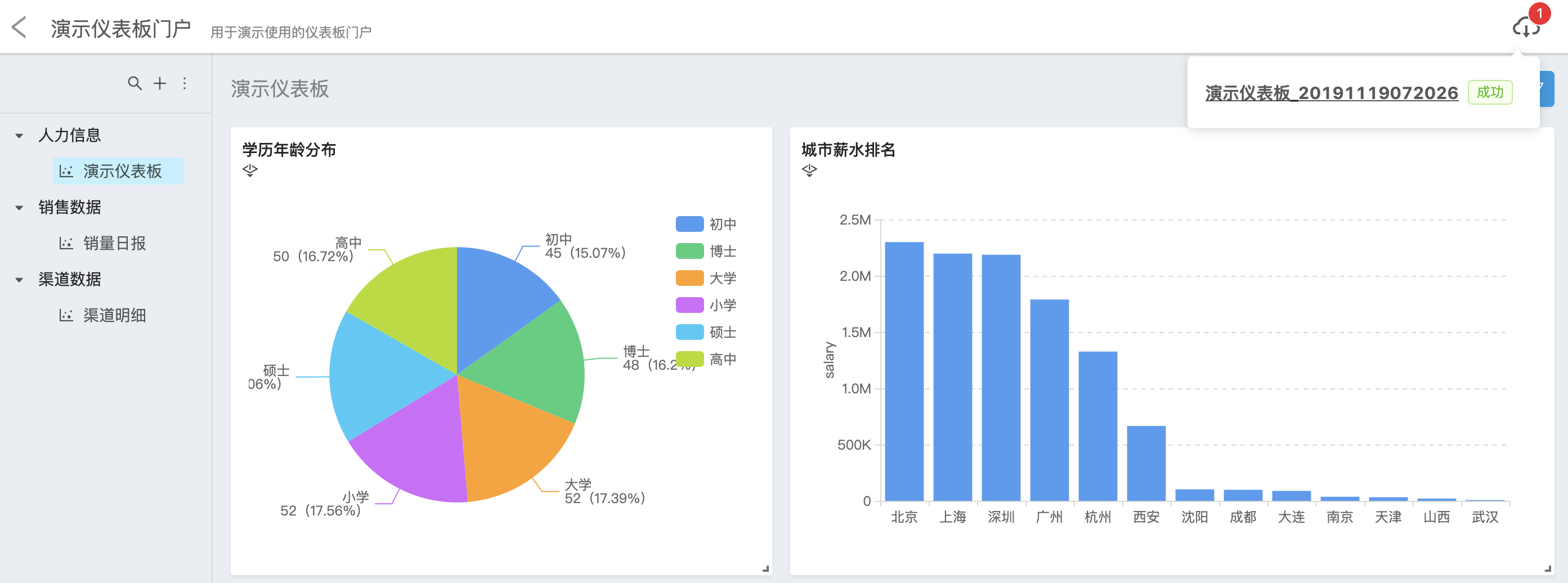Click the 小学 purple legend swatch

[x=689, y=305]
